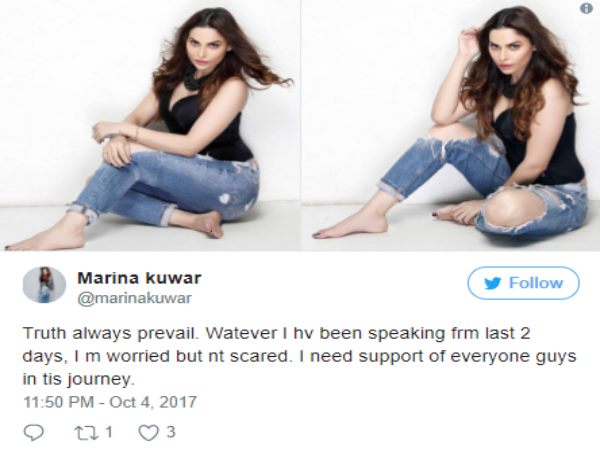Click the retweet count of 1
The height and width of the screenshot is (450, 600).
pos(109,432)
